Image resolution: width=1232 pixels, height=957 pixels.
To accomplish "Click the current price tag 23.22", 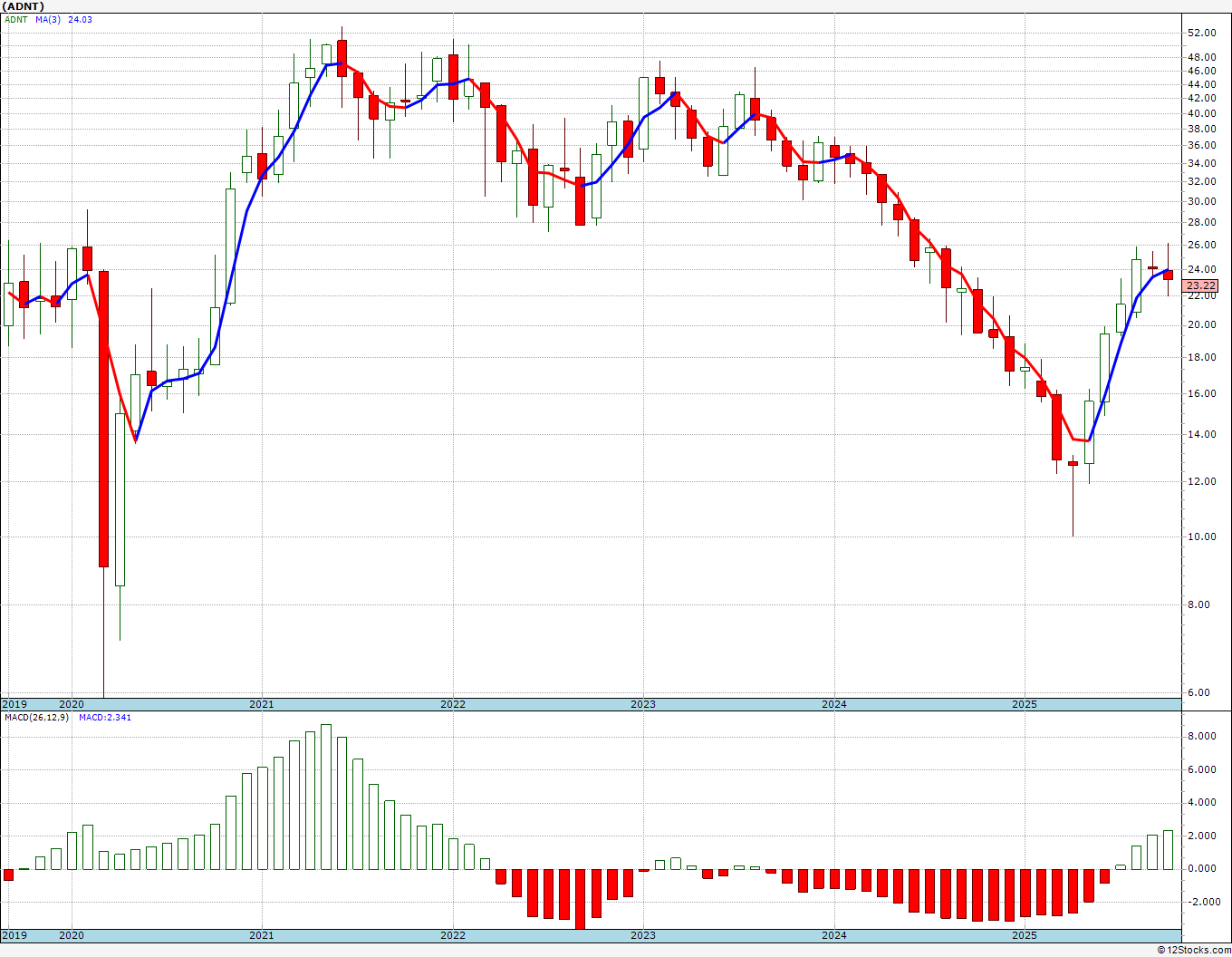I will point(1201,285).
